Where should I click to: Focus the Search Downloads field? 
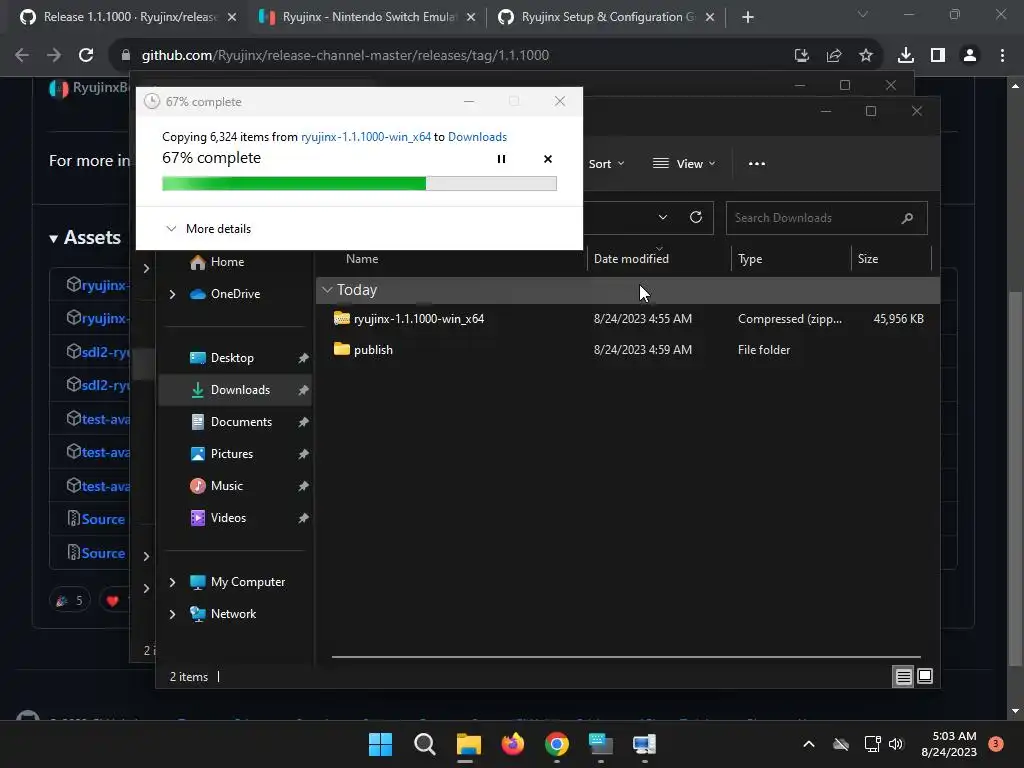point(827,218)
